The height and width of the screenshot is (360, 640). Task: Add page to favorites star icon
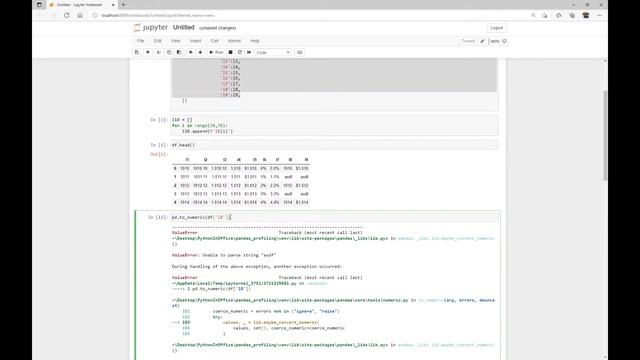coord(545,15)
